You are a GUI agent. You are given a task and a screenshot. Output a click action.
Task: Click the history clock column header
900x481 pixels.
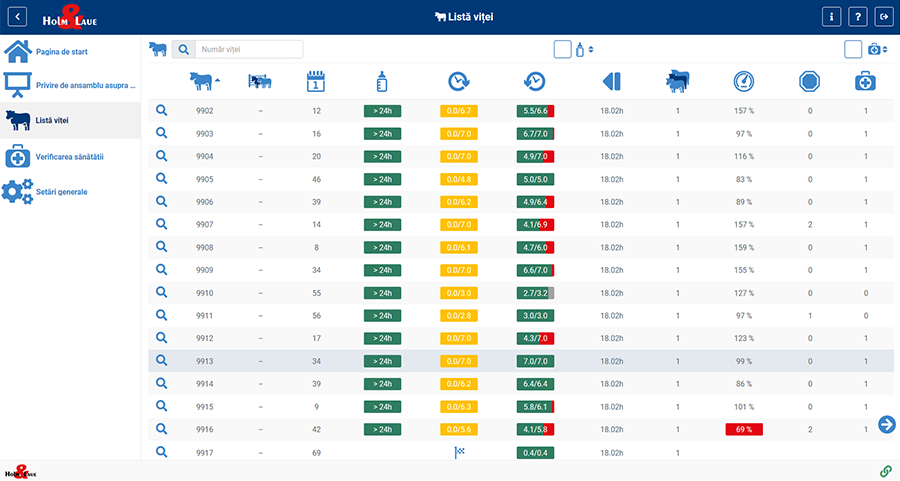tap(535, 82)
